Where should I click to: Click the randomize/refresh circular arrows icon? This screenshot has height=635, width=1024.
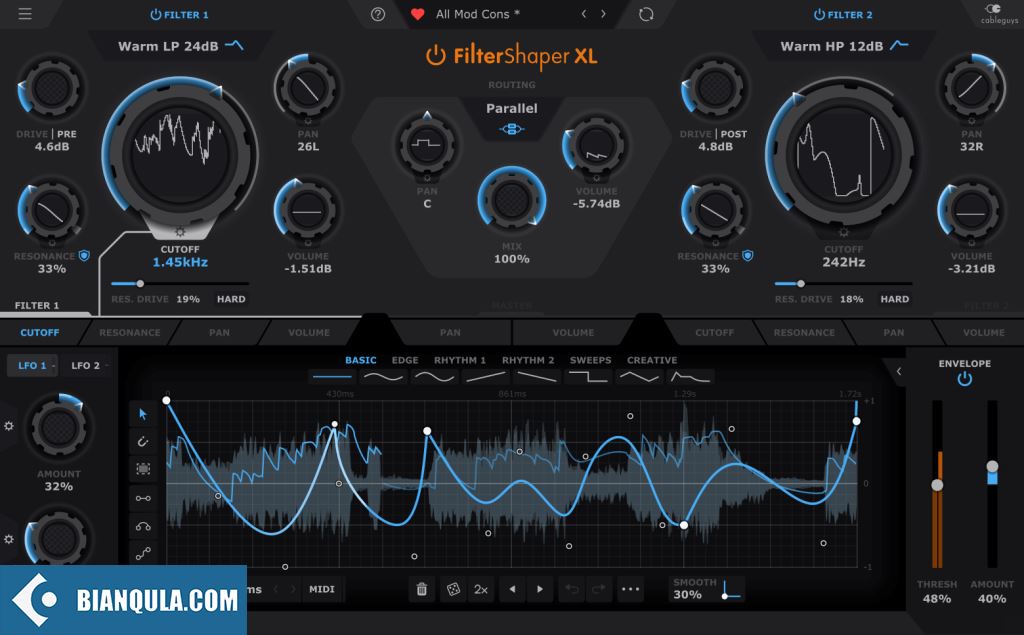coord(646,14)
